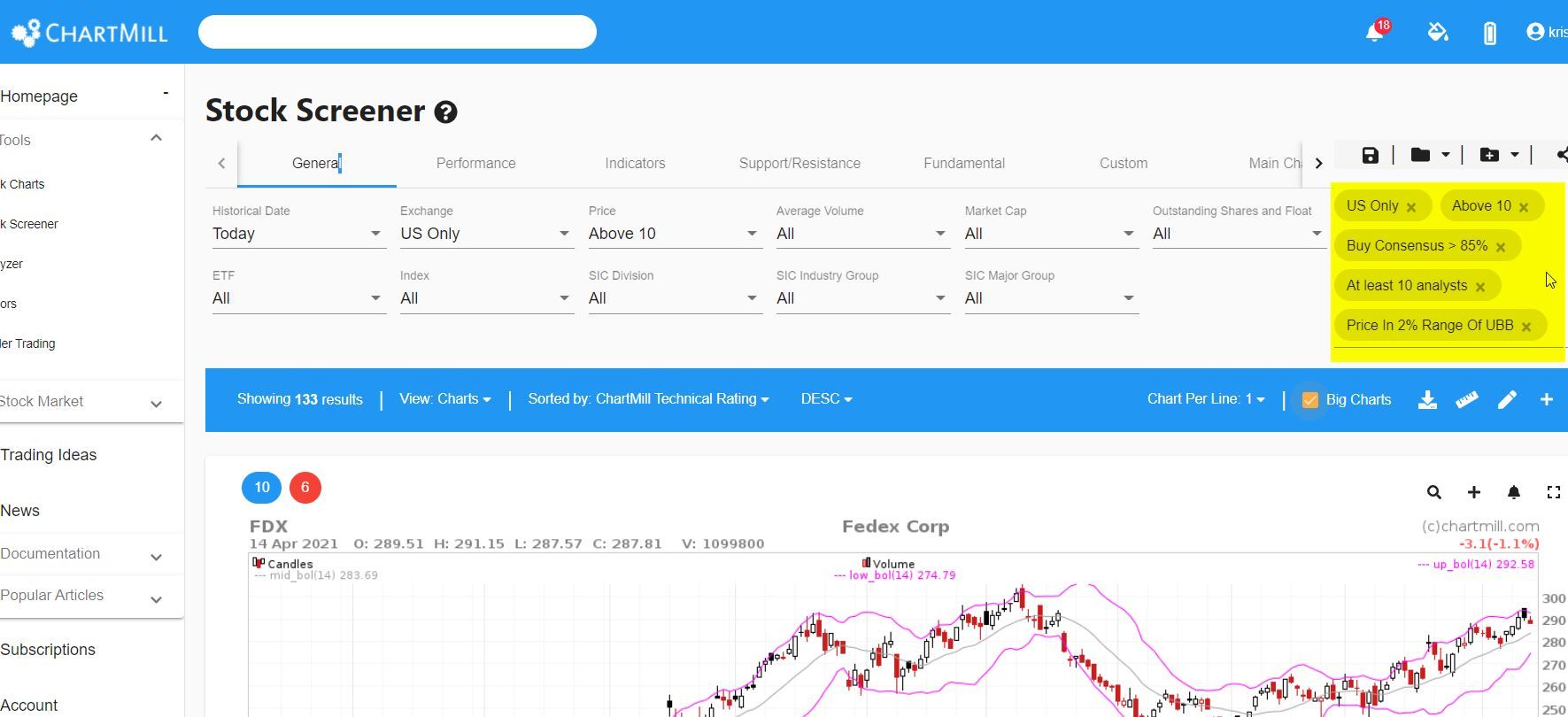This screenshot has height=717, width=1568.
Task: Change Sorted by ChartMill Technical Rating
Action: (x=648, y=399)
